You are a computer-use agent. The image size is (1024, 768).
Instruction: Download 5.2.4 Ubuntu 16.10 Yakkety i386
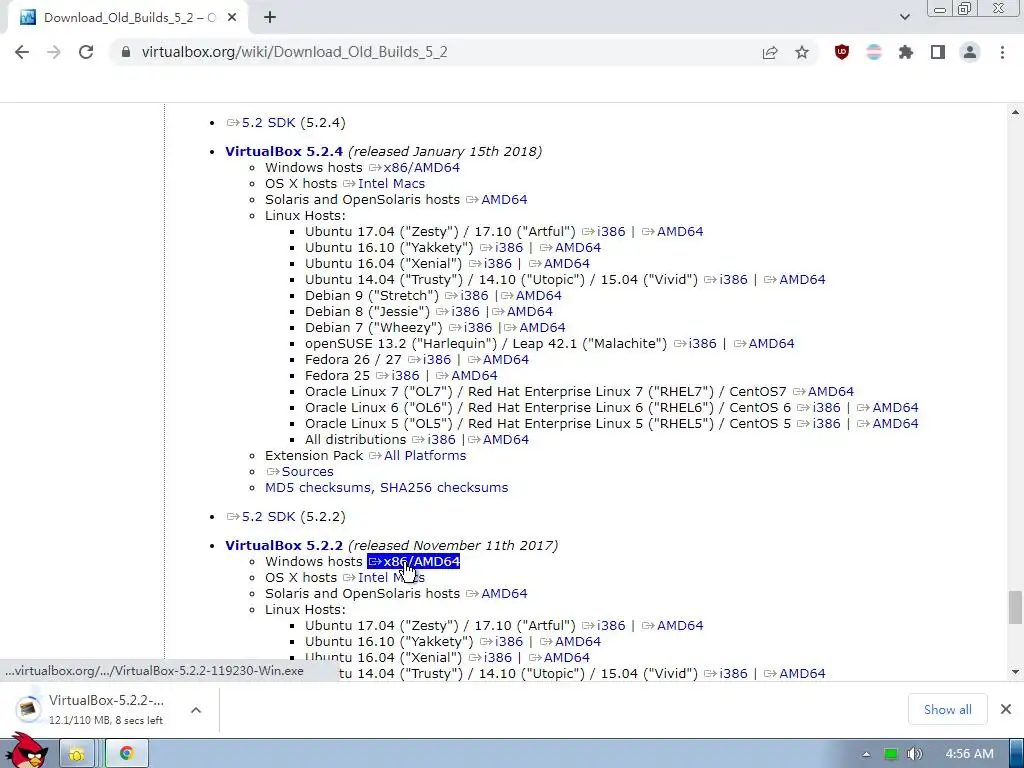502,248
